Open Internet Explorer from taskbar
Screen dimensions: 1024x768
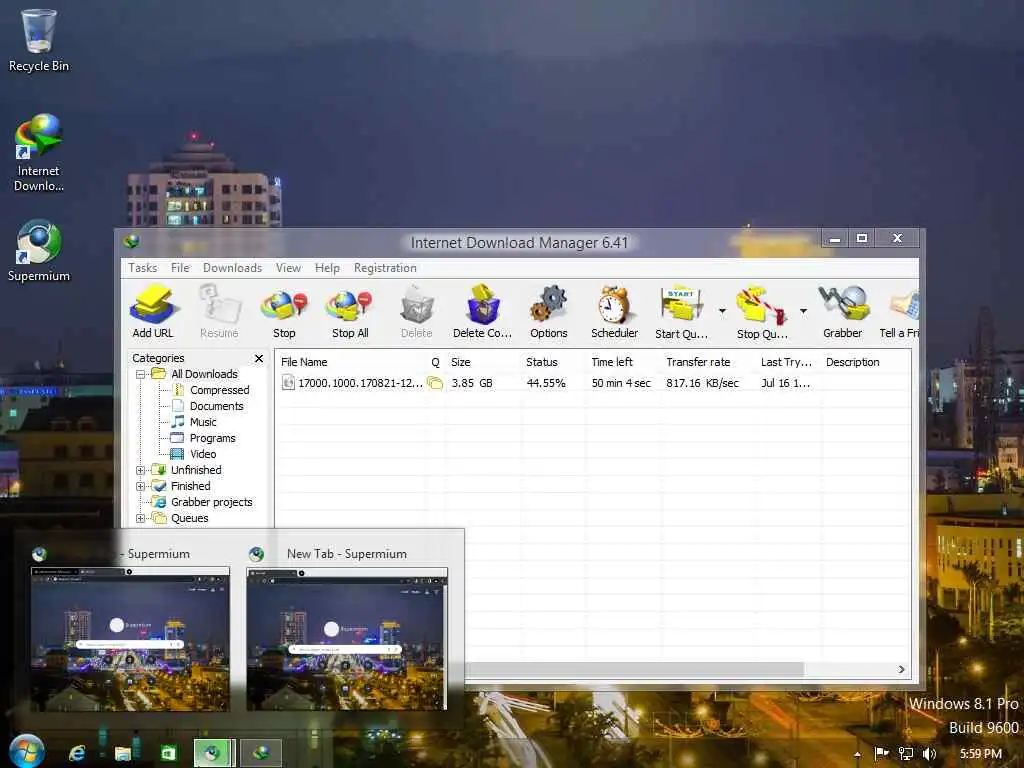[x=77, y=753]
